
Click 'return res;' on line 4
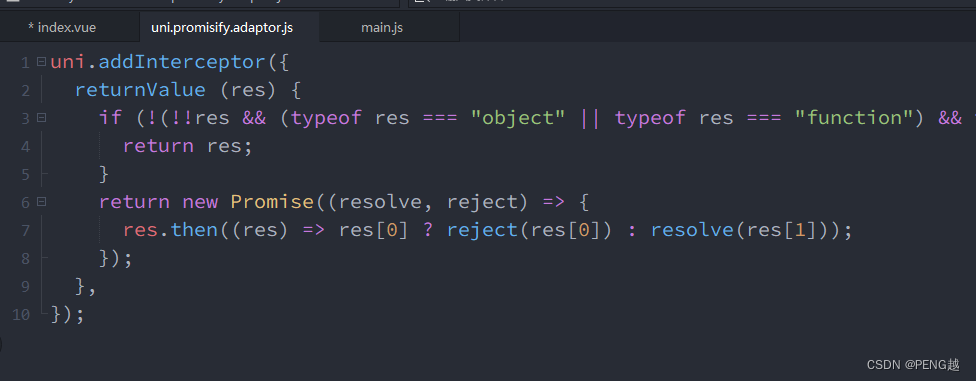click(x=187, y=146)
